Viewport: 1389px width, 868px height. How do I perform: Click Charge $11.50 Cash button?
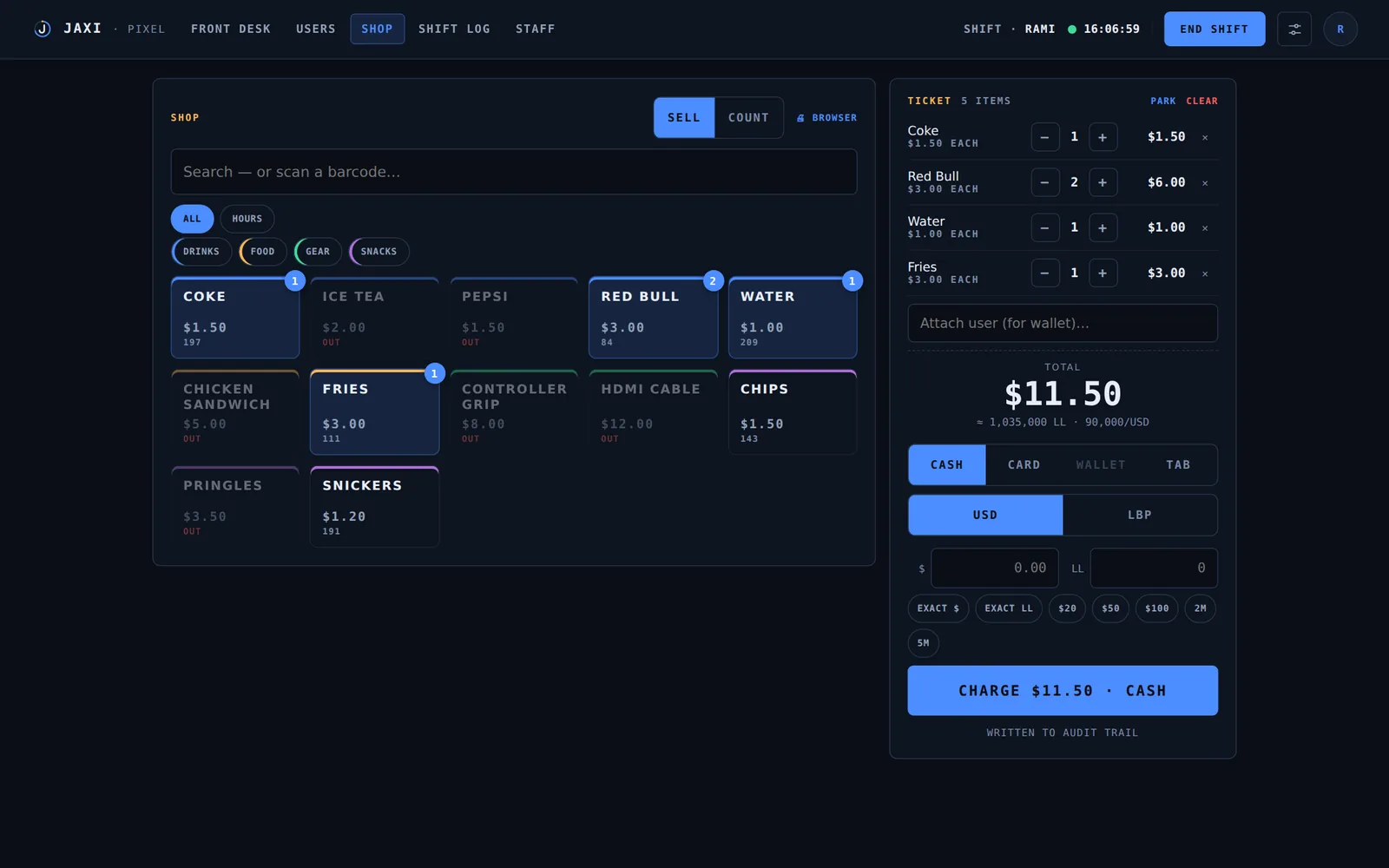(x=1063, y=691)
